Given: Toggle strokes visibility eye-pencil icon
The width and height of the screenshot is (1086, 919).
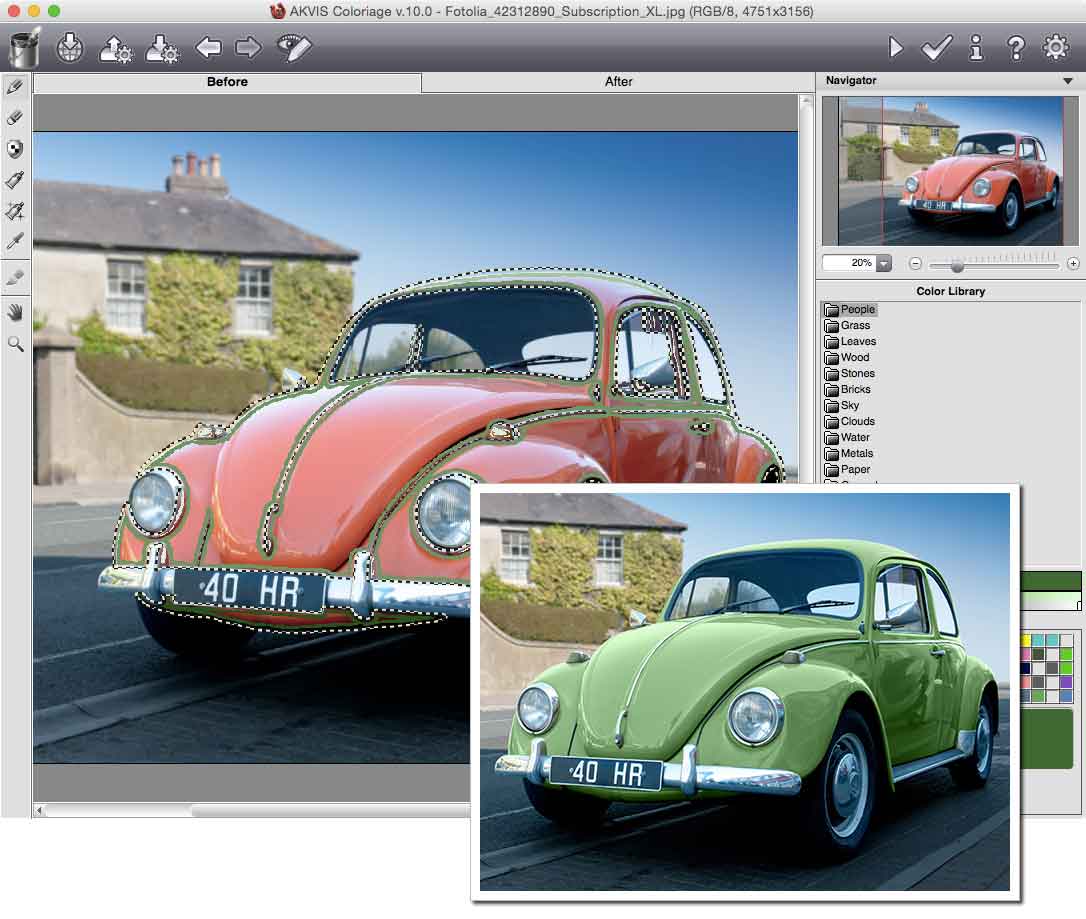Looking at the screenshot, I should click(x=294, y=48).
